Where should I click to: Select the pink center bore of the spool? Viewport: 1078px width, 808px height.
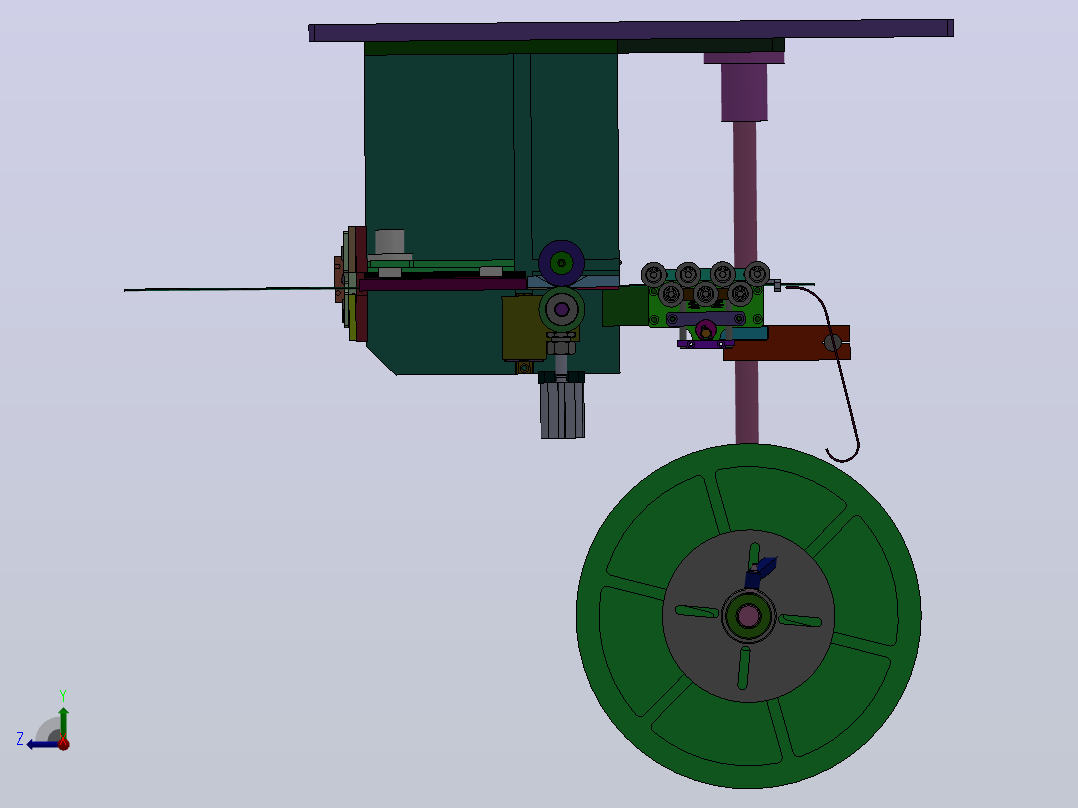pos(748,616)
